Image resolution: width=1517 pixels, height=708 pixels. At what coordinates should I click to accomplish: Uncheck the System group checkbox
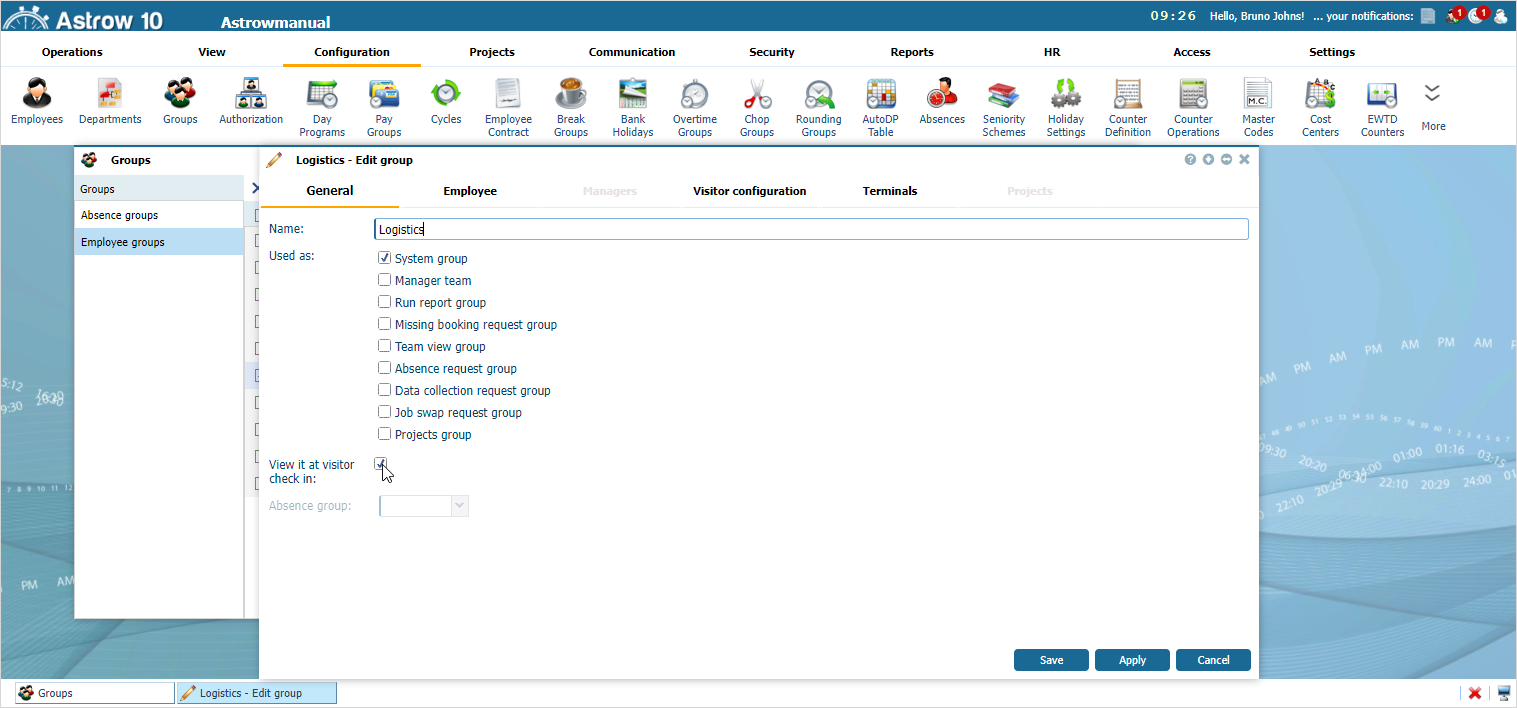point(385,258)
